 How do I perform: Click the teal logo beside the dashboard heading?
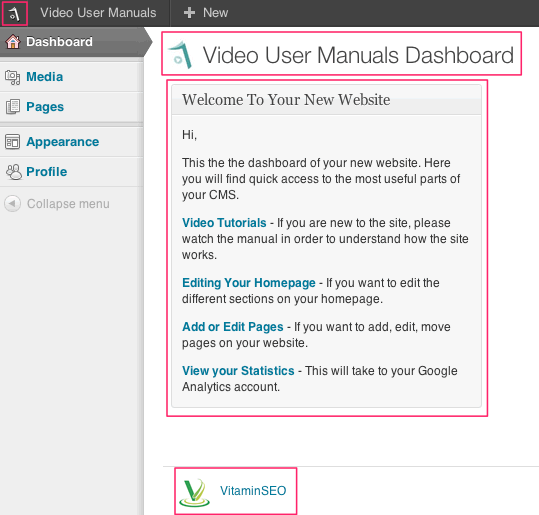tap(180, 55)
